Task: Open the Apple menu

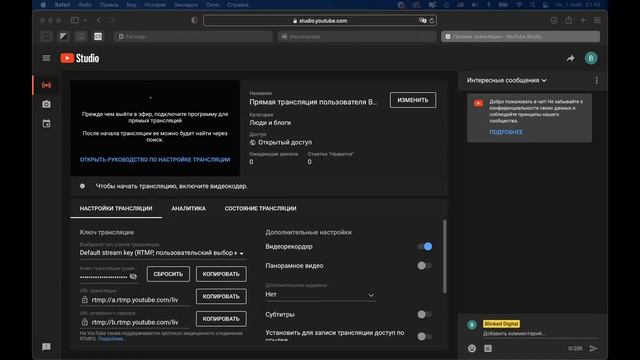Action: pos(43,5)
